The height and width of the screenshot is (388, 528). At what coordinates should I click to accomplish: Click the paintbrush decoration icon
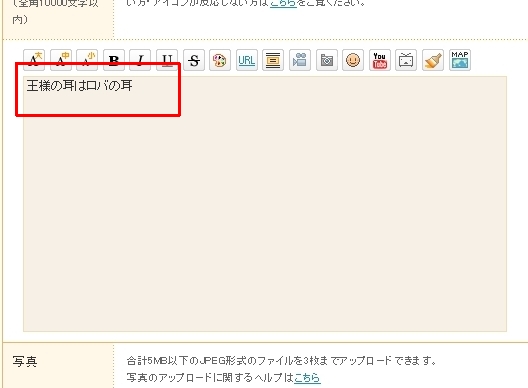[433, 60]
